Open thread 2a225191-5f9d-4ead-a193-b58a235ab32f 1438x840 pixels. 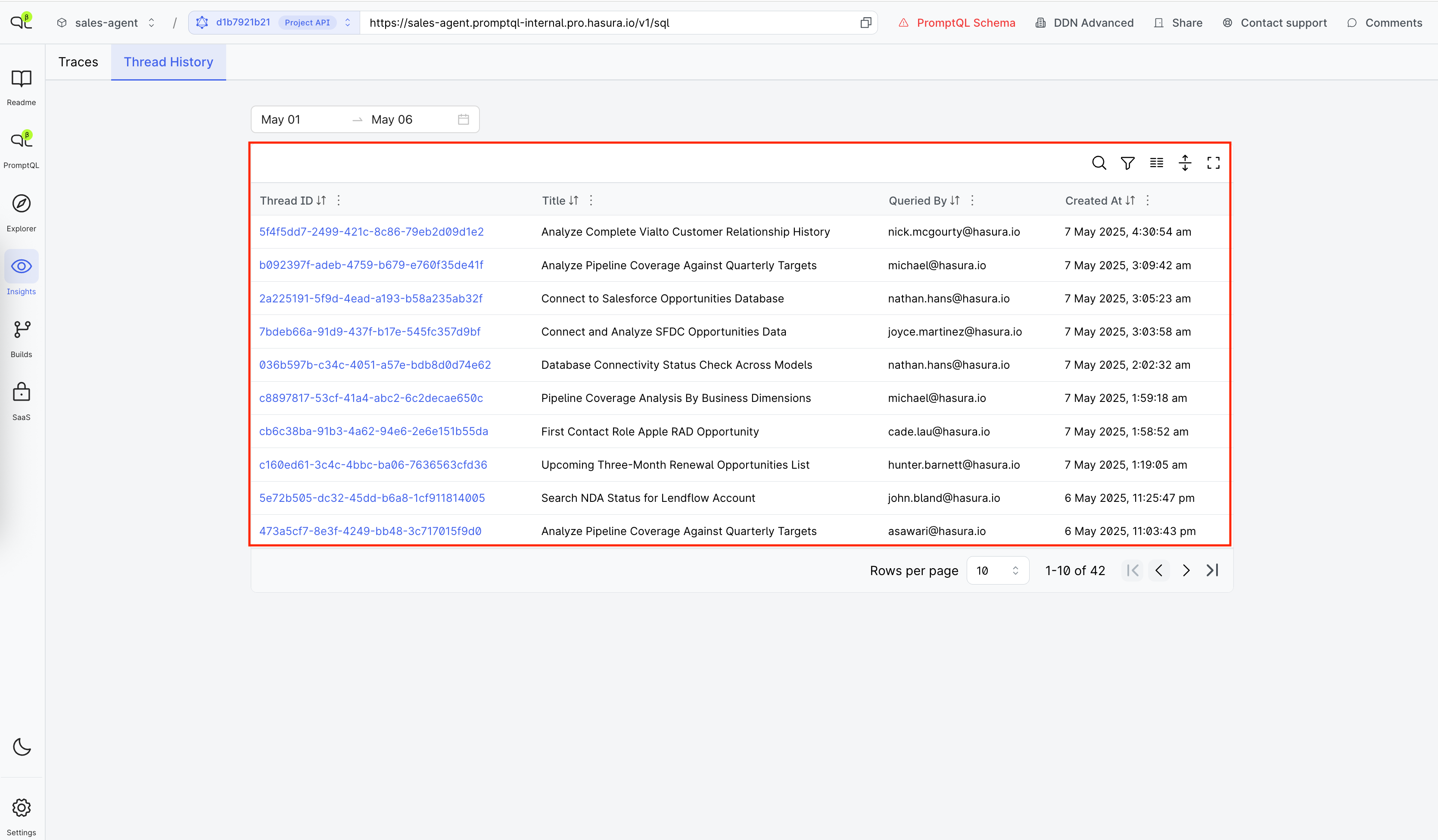point(371,299)
